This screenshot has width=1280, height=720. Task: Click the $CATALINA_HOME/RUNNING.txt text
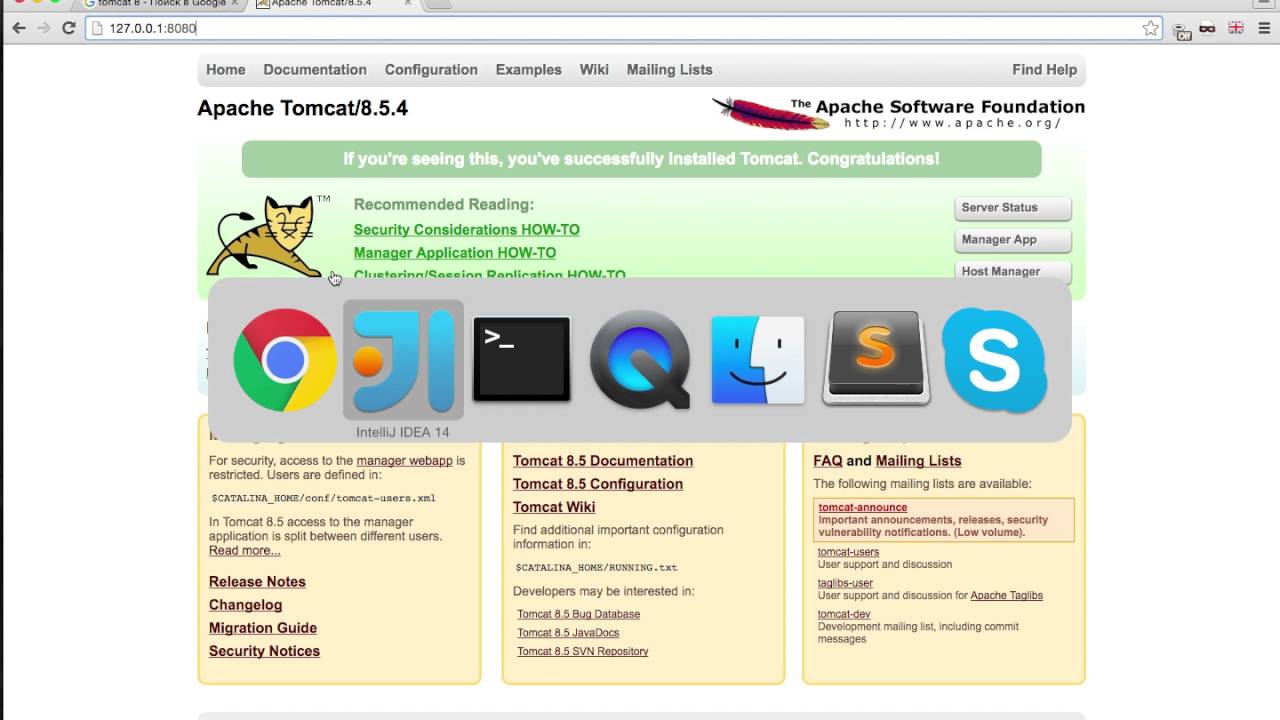(x=596, y=567)
